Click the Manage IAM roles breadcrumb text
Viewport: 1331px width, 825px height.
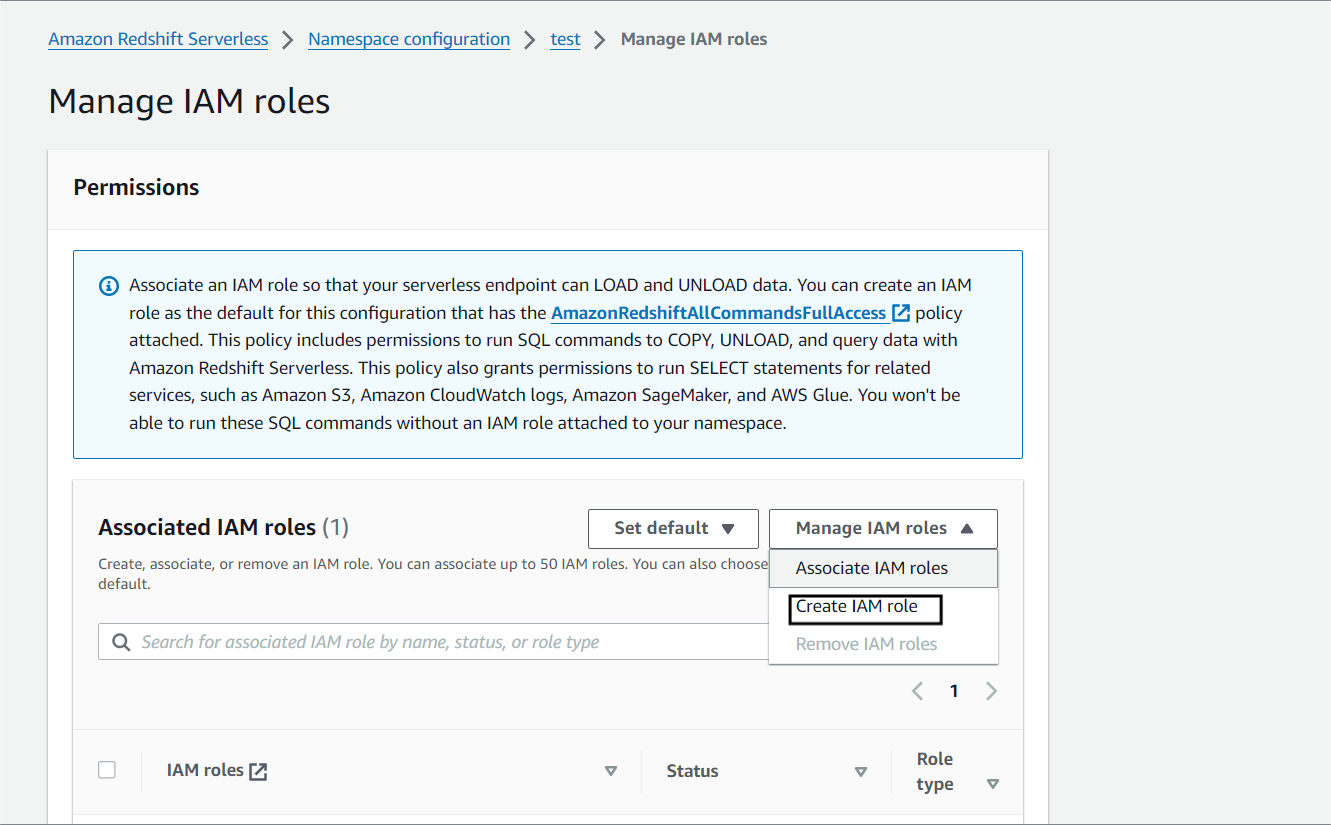click(x=694, y=39)
